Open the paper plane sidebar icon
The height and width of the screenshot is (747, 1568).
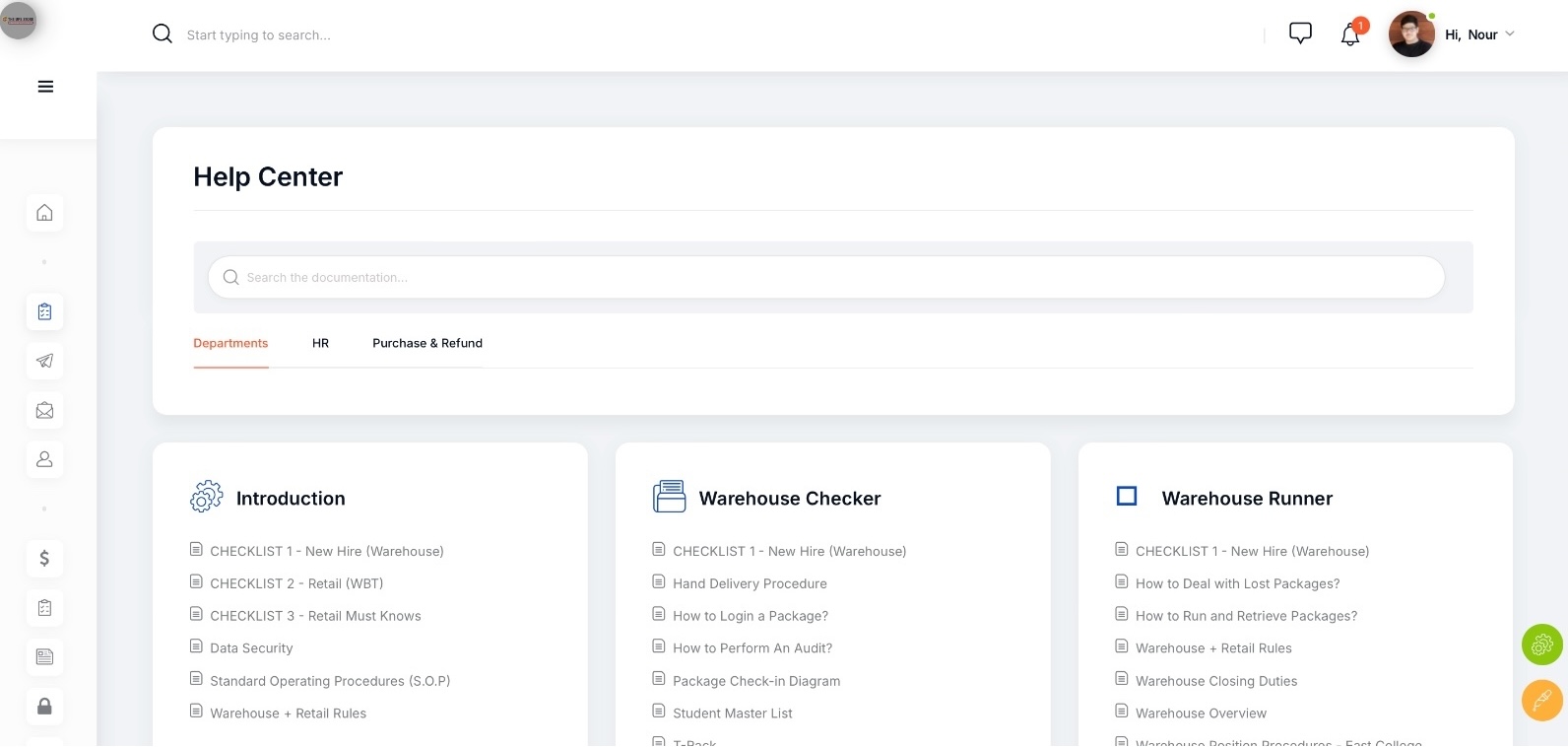44,361
